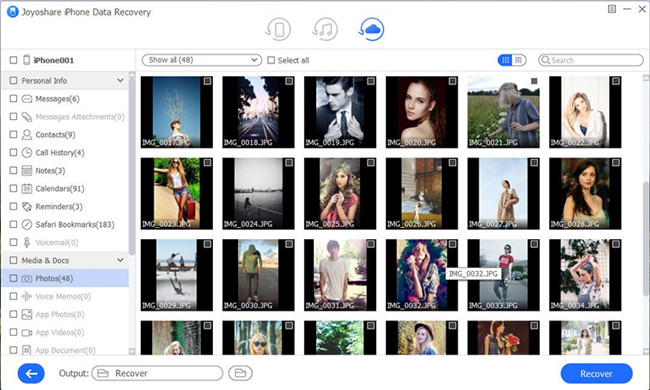
Task: Tick the Select all checkbox
Action: point(271,61)
